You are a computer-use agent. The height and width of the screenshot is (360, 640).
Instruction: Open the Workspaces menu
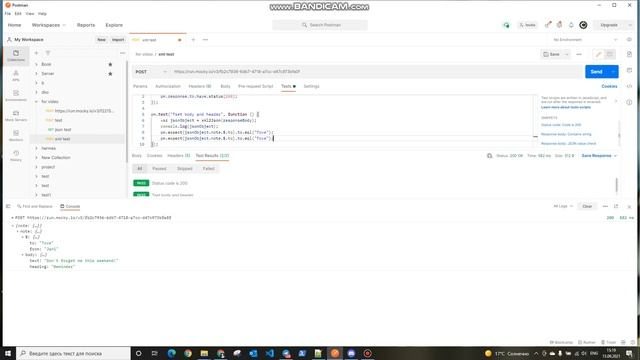pos(48,25)
